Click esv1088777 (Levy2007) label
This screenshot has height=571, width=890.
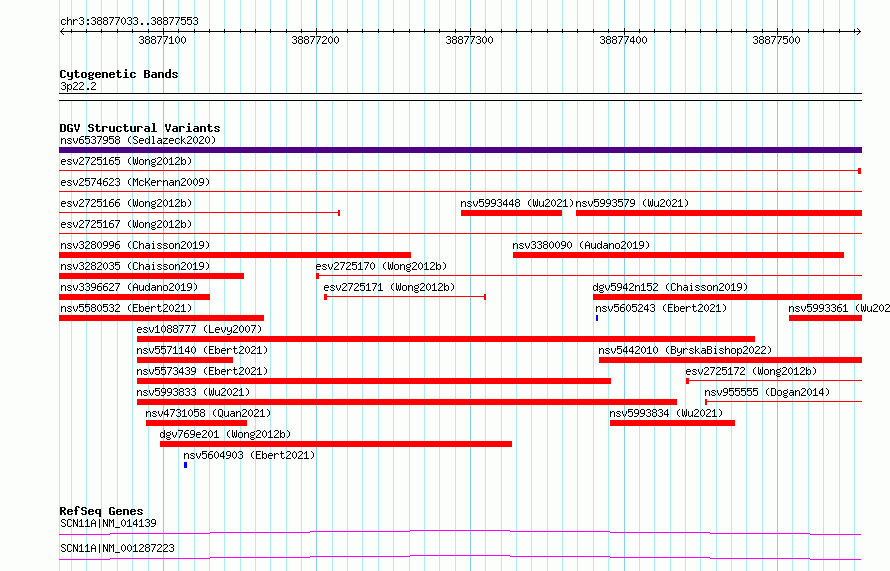click(199, 329)
